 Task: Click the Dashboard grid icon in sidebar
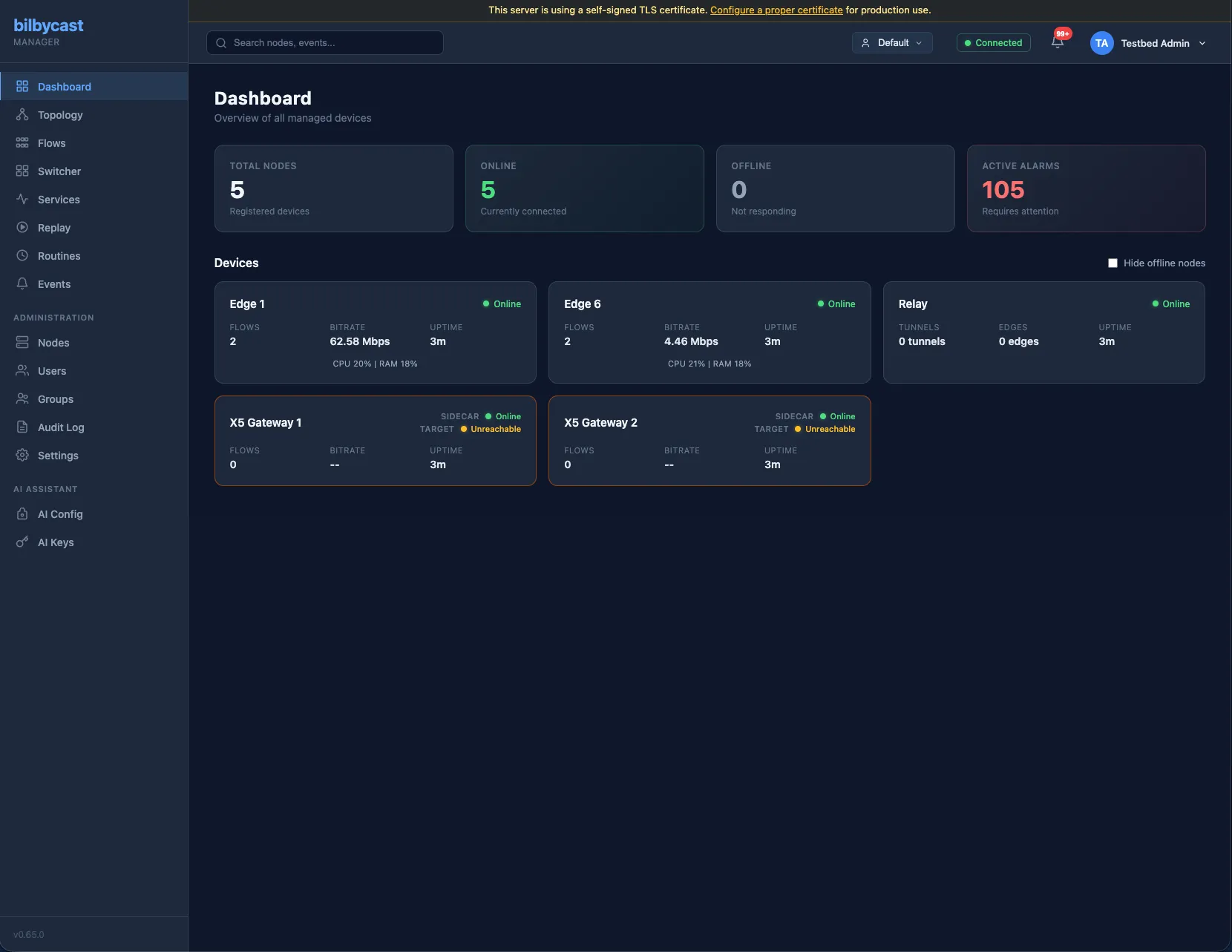(22, 86)
